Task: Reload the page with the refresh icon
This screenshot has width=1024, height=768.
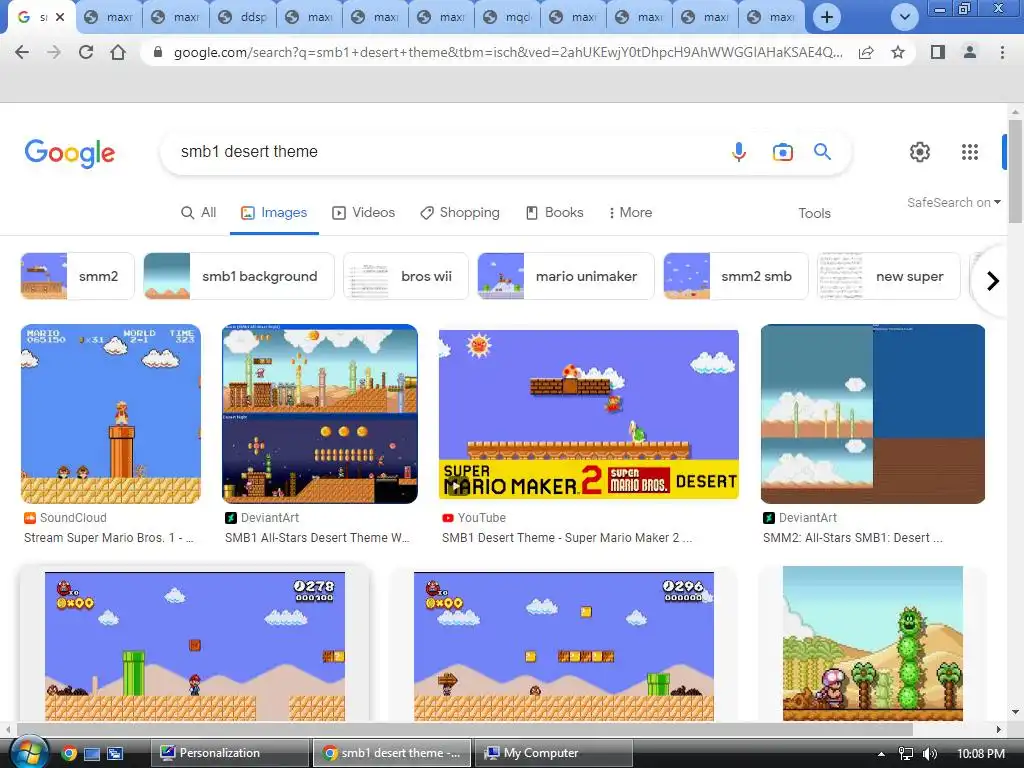Action: pos(86,52)
